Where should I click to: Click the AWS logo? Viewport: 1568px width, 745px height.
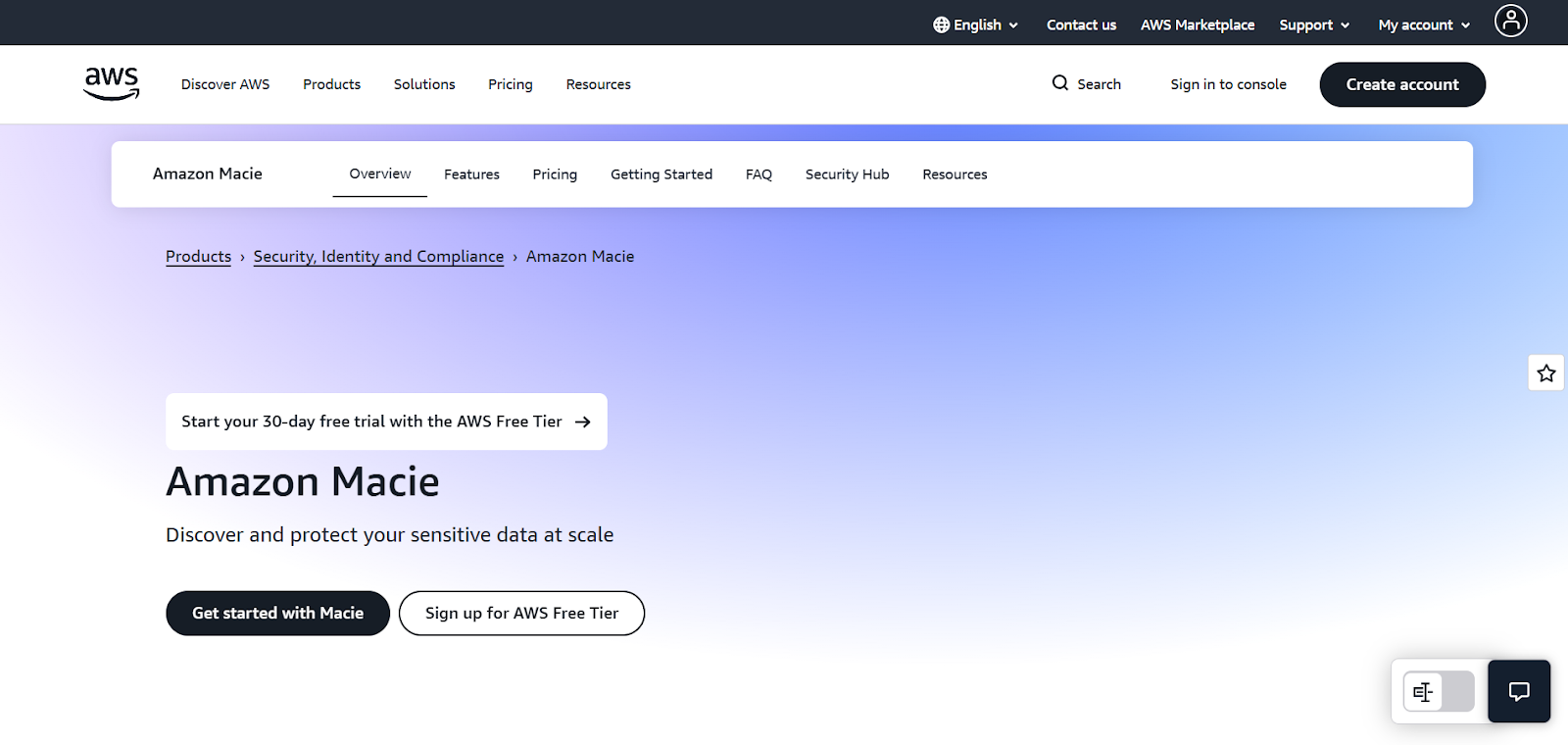click(112, 84)
